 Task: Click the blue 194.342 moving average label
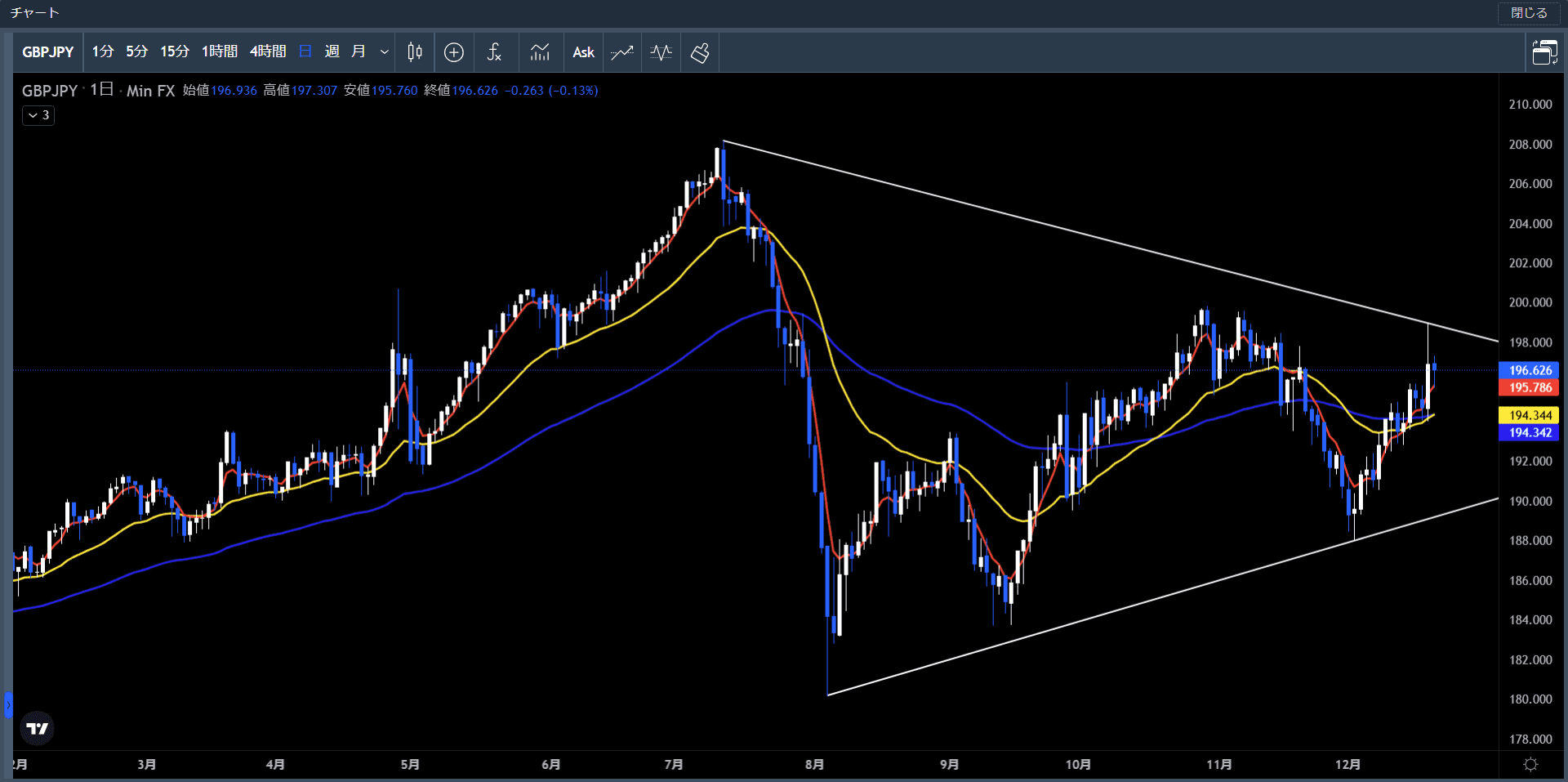[1530, 432]
